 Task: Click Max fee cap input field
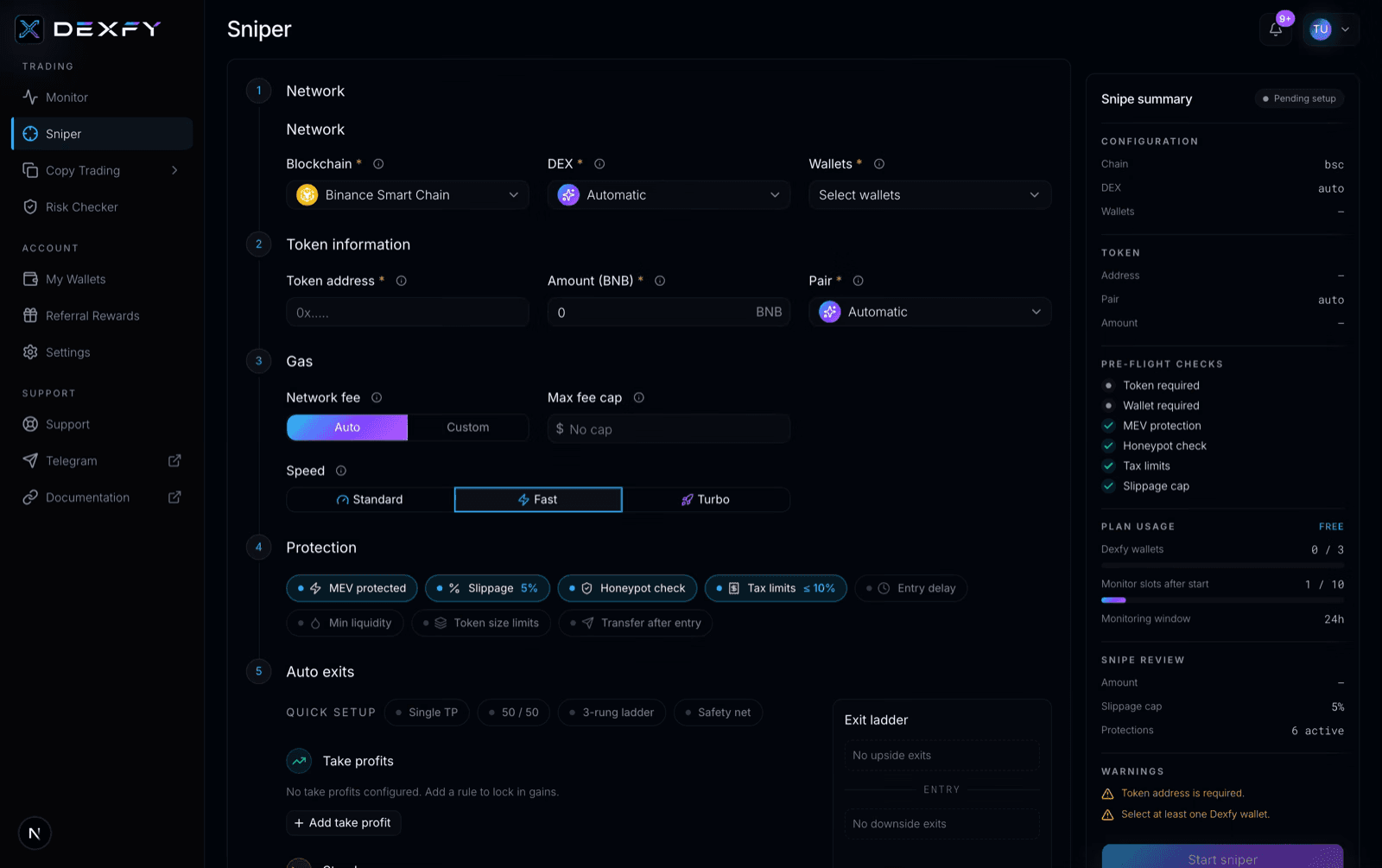pyautogui.click(x=669, y=428)
